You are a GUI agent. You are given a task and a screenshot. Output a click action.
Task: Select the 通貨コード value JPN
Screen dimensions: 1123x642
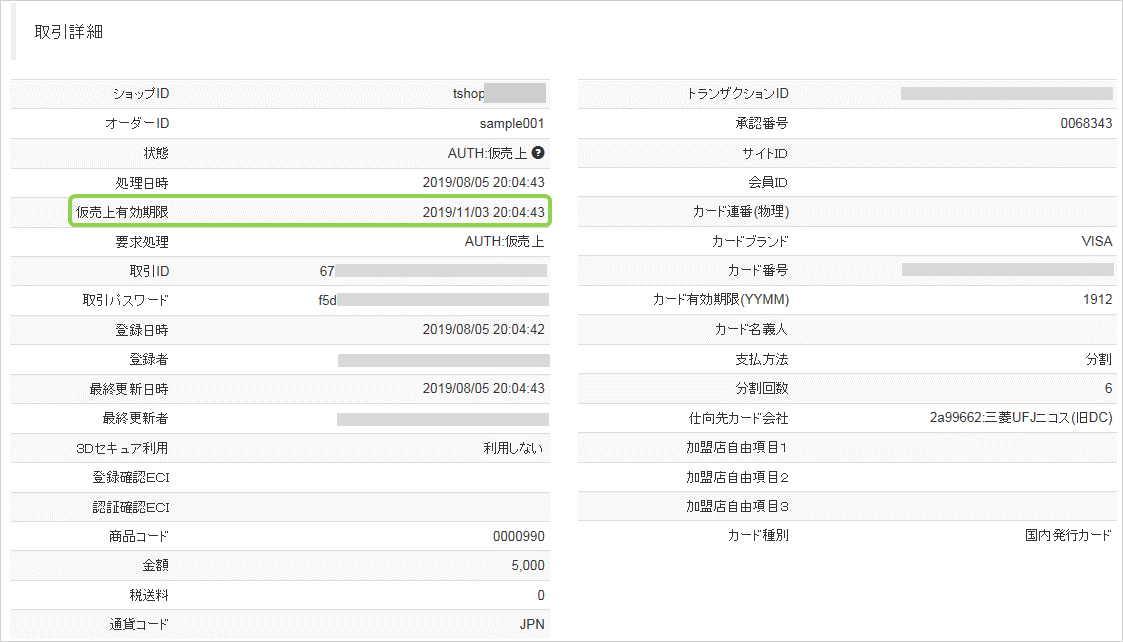pos(532,624)
